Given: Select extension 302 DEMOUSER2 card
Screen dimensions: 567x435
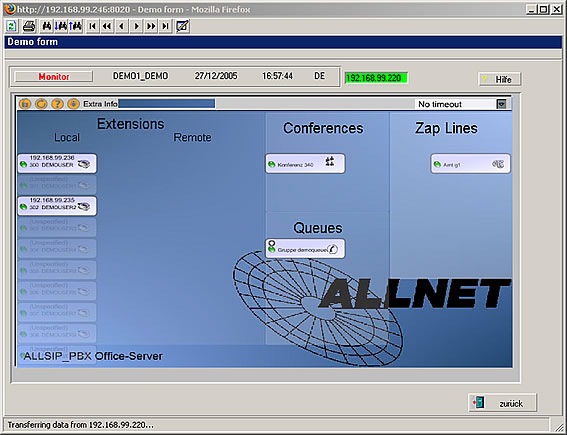Looking at the screenshot, I should click(x=57, y=206).
